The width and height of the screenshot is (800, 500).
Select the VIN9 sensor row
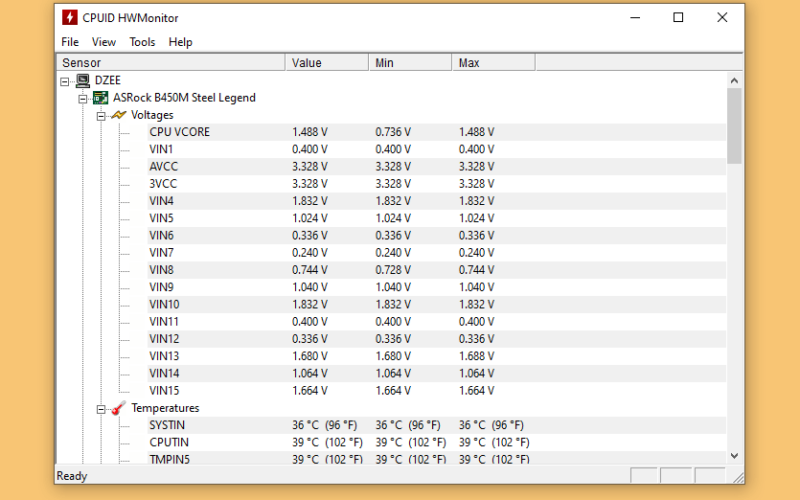[x=437, y=287]
